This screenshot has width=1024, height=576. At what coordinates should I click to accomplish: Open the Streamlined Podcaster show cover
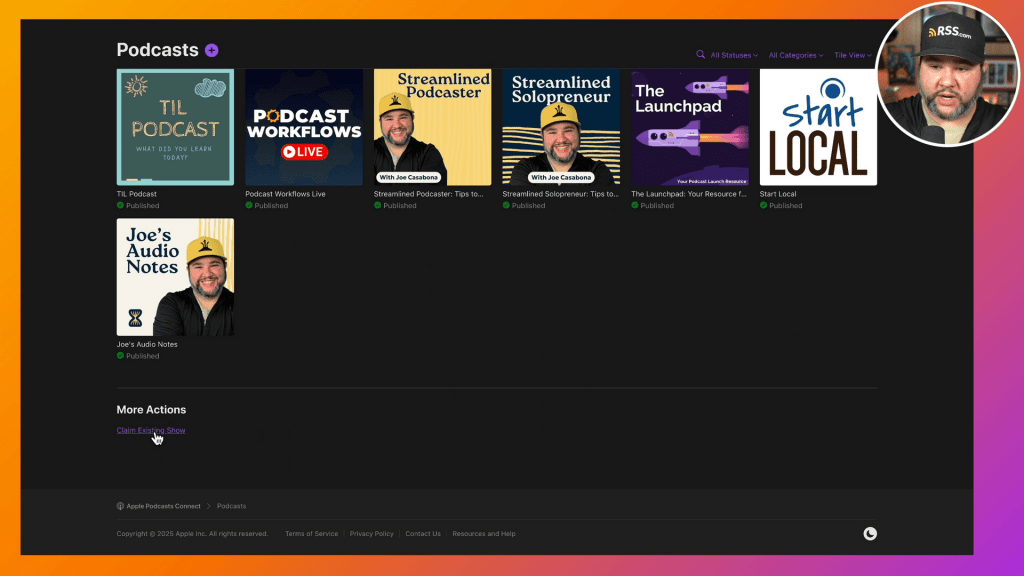(x=432, y=127)
